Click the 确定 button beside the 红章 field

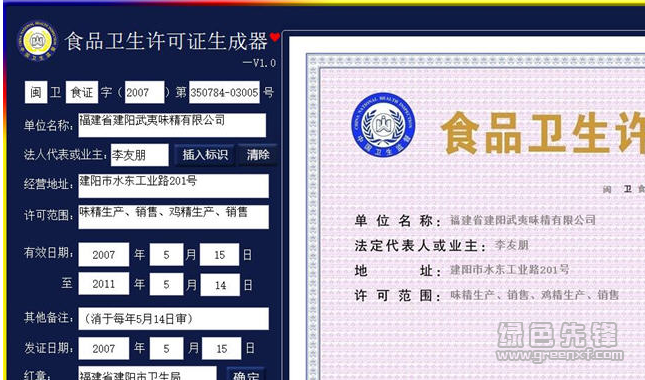coord(246,374)
